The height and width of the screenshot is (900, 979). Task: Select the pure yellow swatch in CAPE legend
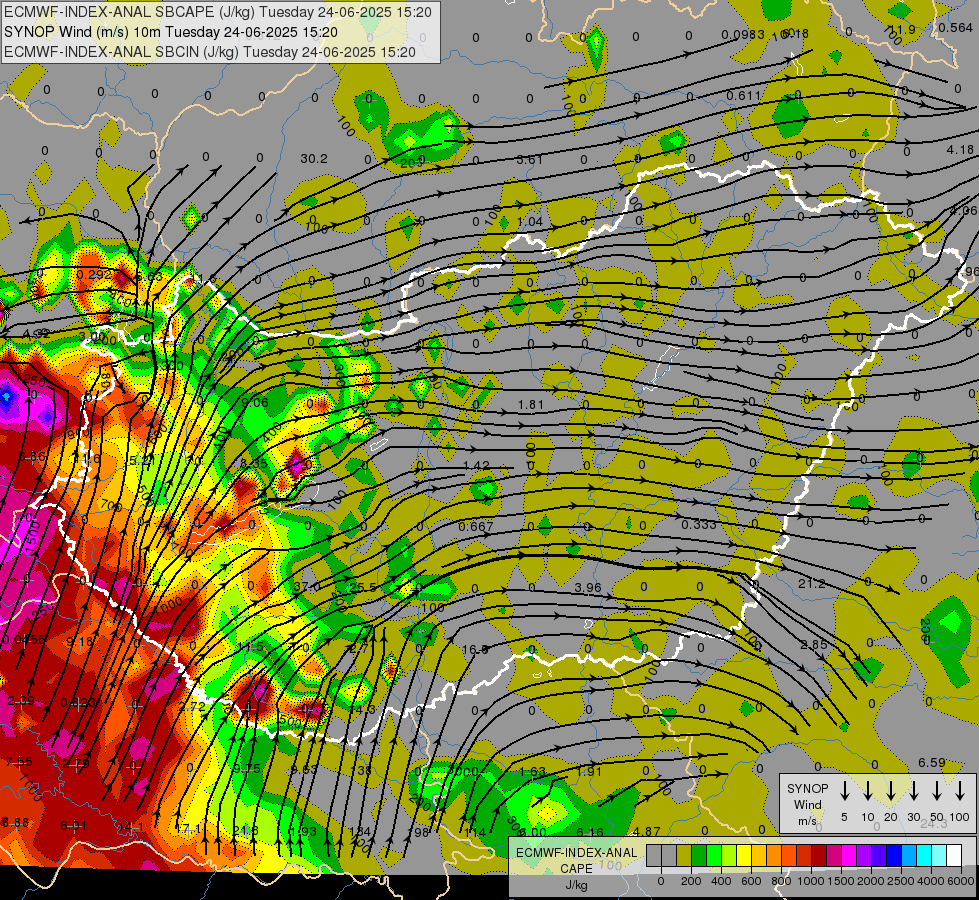(x=744, y=855)
